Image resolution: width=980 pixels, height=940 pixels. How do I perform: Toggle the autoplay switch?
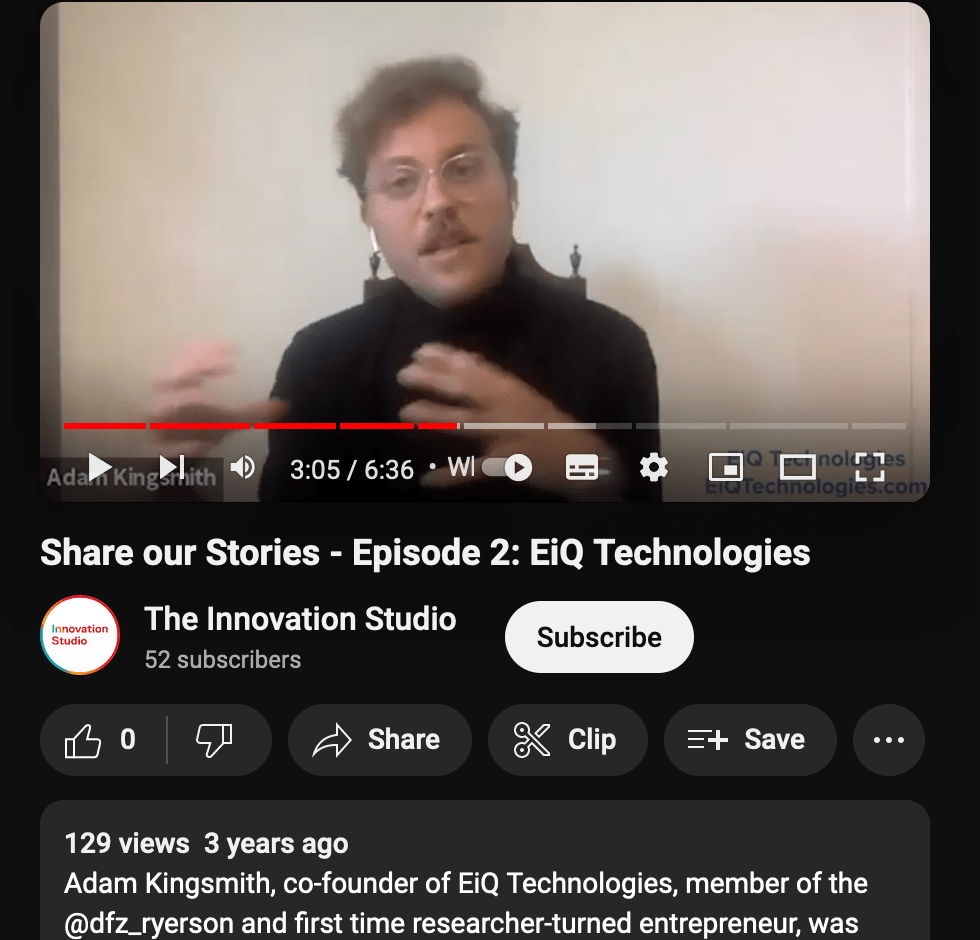[x=507, y=468]
